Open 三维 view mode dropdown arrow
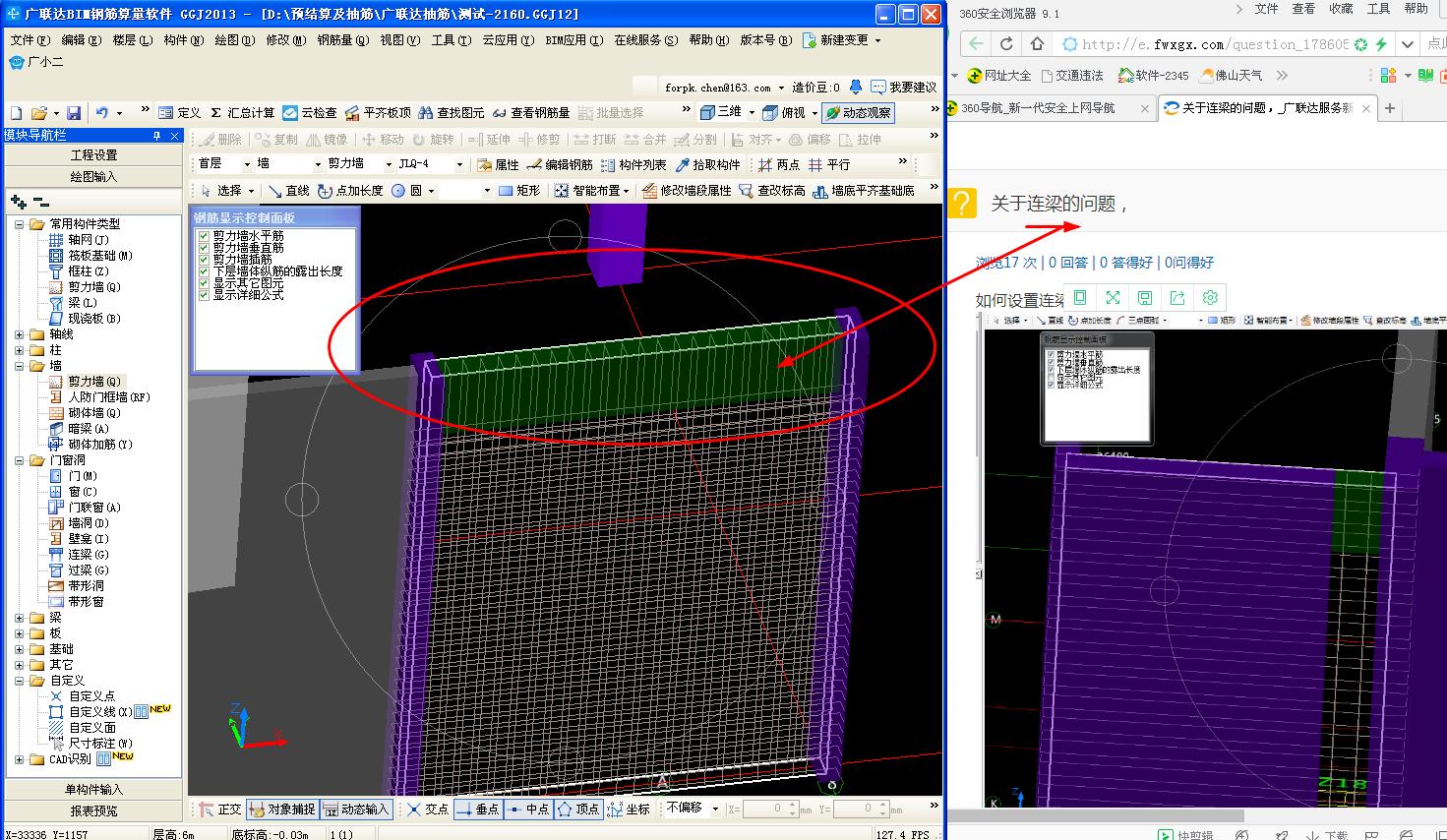 pos(751,113)
